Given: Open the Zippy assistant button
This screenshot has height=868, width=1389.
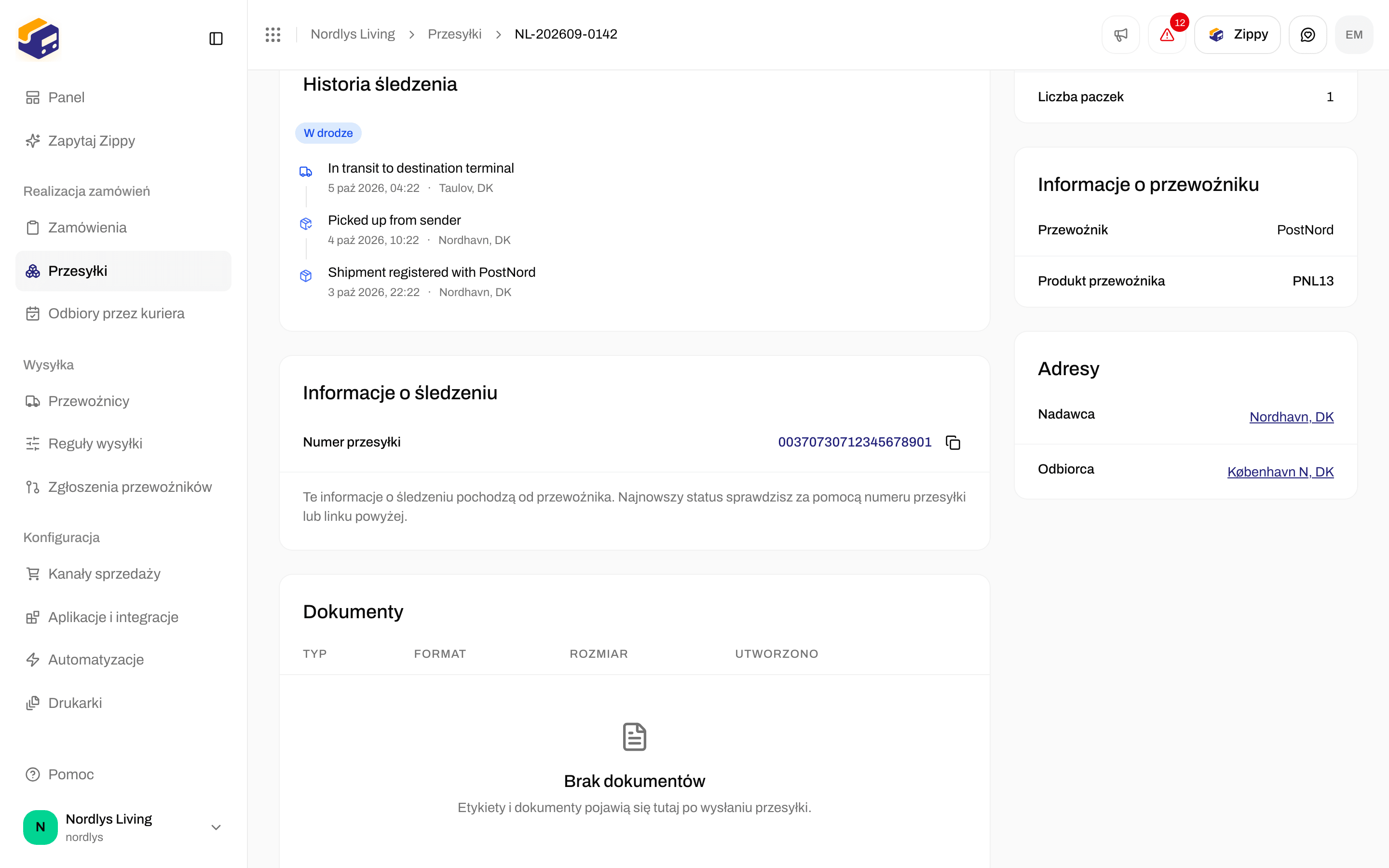Looking at the screenshot, I should coord(1237,34).
